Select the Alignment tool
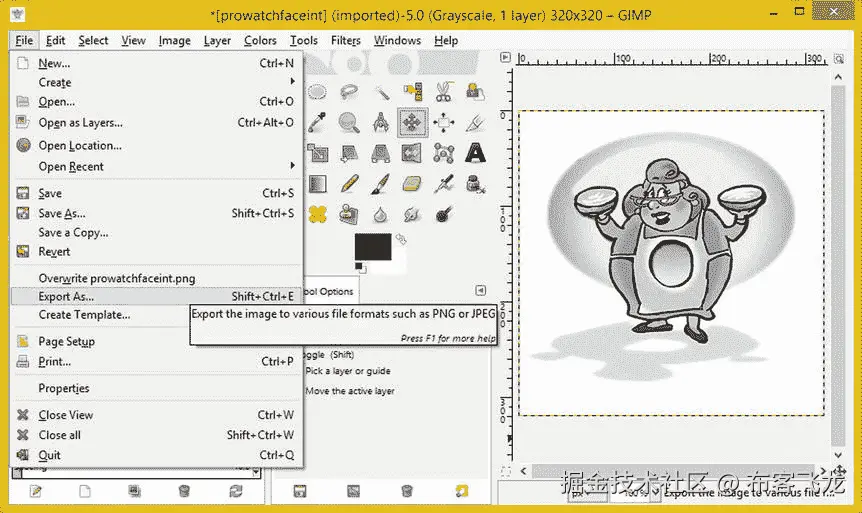 pos(444,122)
